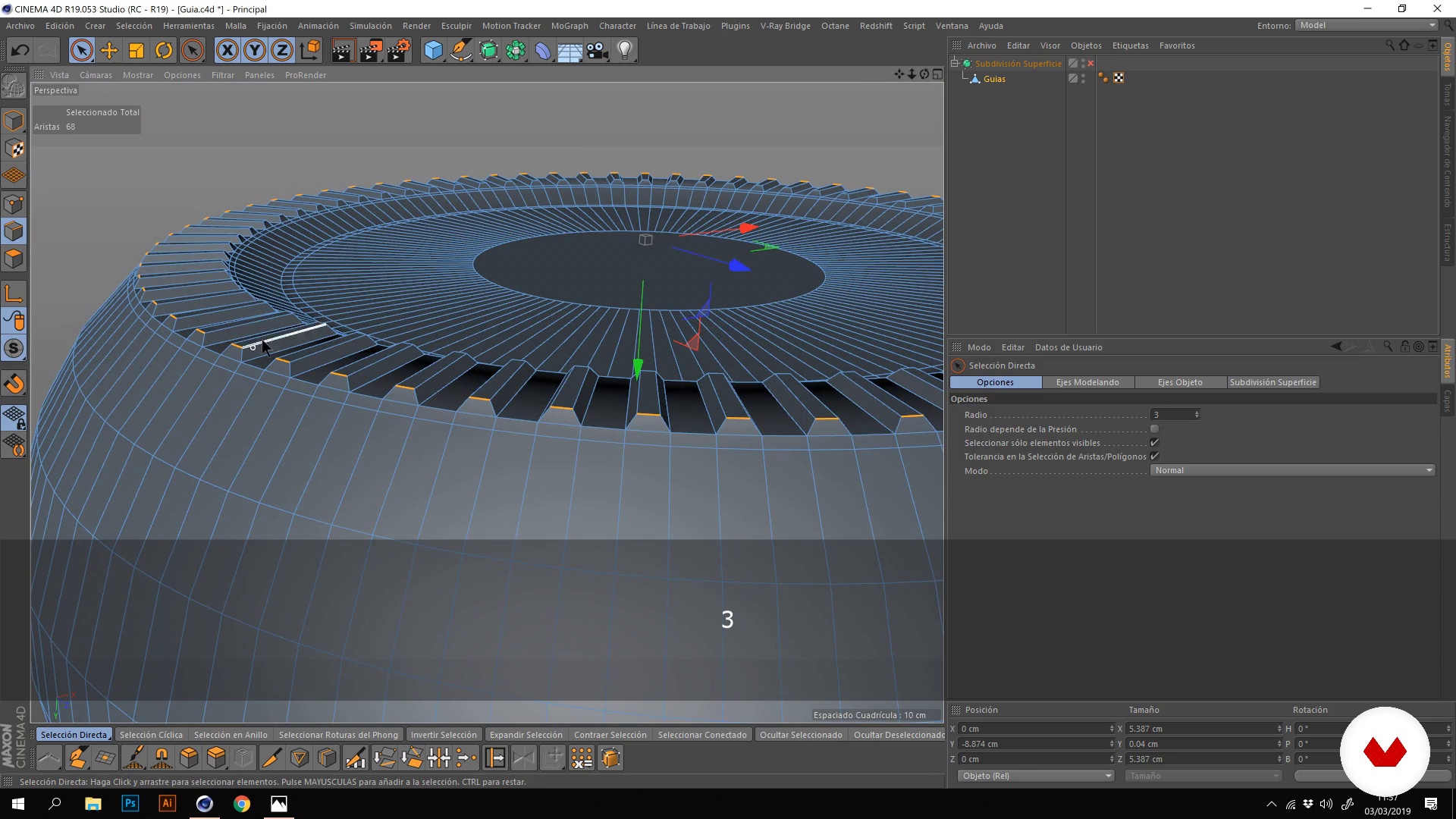This screenshot has width=1456, height=819.
Task: Open Chrome from the Windows taskbar
Action: (242, 804)
